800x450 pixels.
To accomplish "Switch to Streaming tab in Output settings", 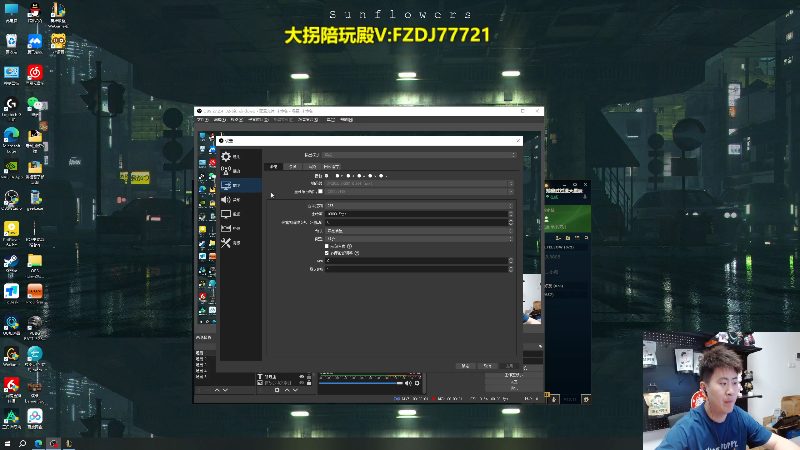I will pyautogui.click(x=273, y=167).
